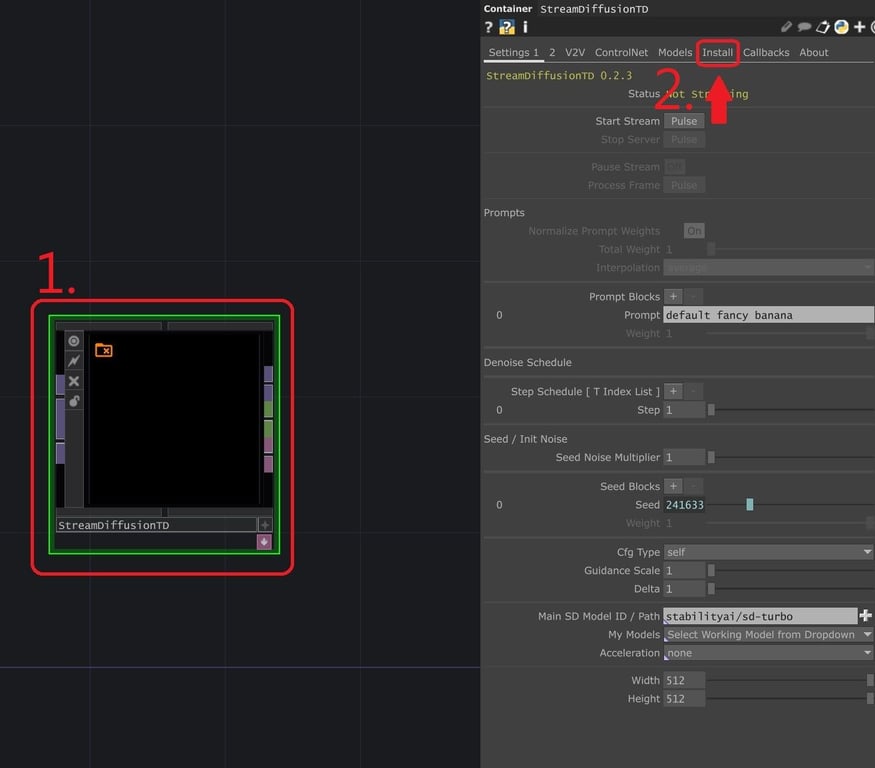Open the Cfg Type dropdown
Image resolution: width=875 pixels, height=768 pixels.
(768, 552)
